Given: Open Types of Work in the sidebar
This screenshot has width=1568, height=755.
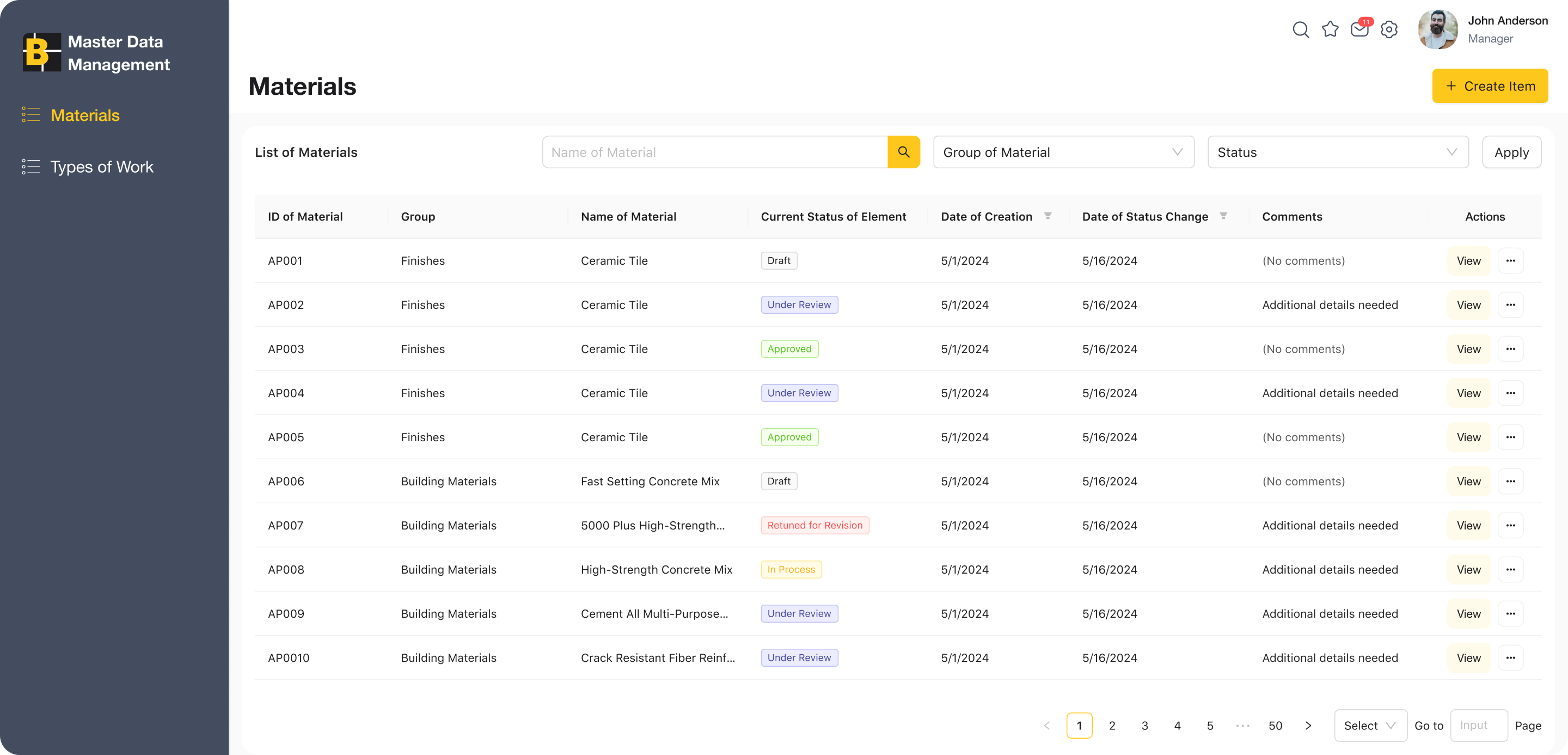Looking at the screenshot, I should tap(88, 167).
